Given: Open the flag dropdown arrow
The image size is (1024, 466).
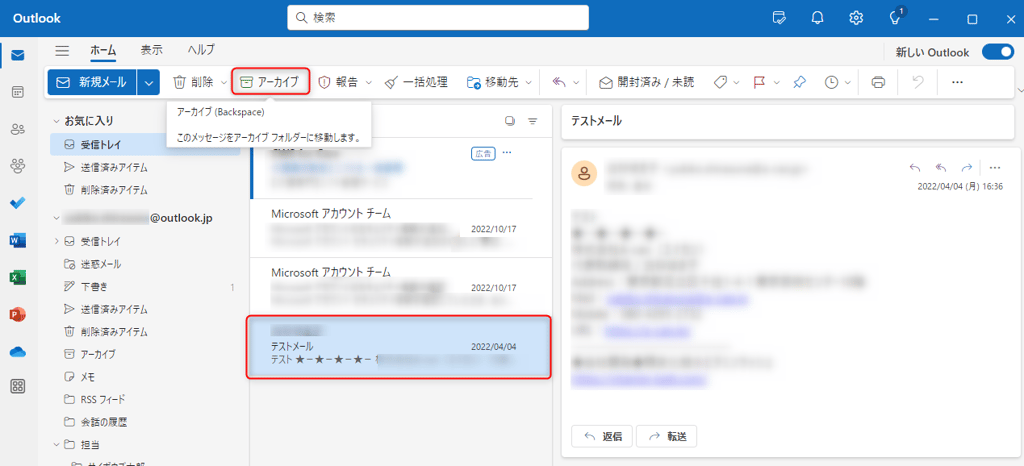Looking at the screenshot, I should pyautogui.click(x=777, y=82).
